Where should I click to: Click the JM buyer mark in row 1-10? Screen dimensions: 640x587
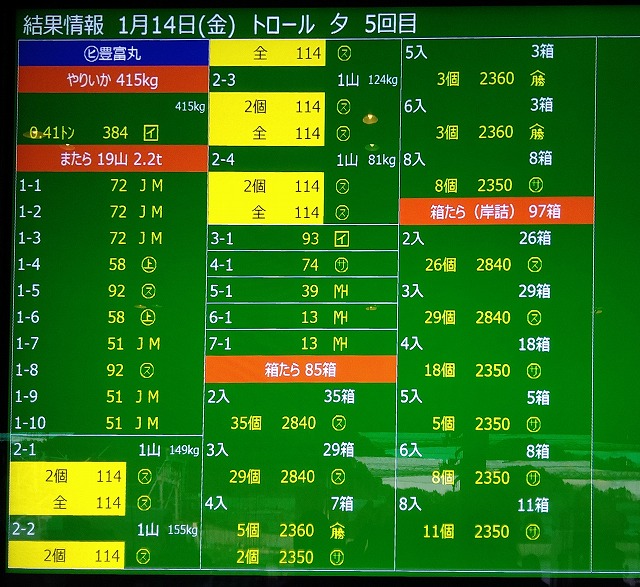tap(147, 424)
